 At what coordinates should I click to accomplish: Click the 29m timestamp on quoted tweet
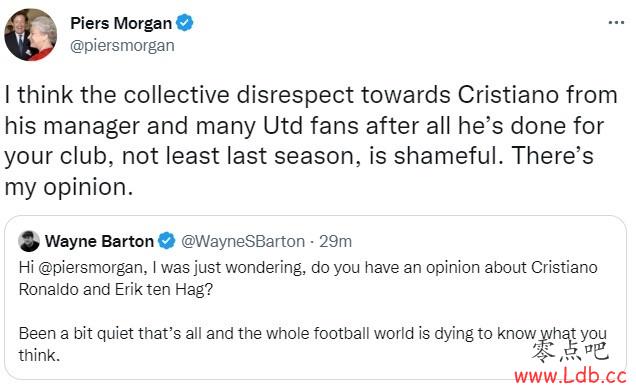pyautogui.click(x=335, y=241)
